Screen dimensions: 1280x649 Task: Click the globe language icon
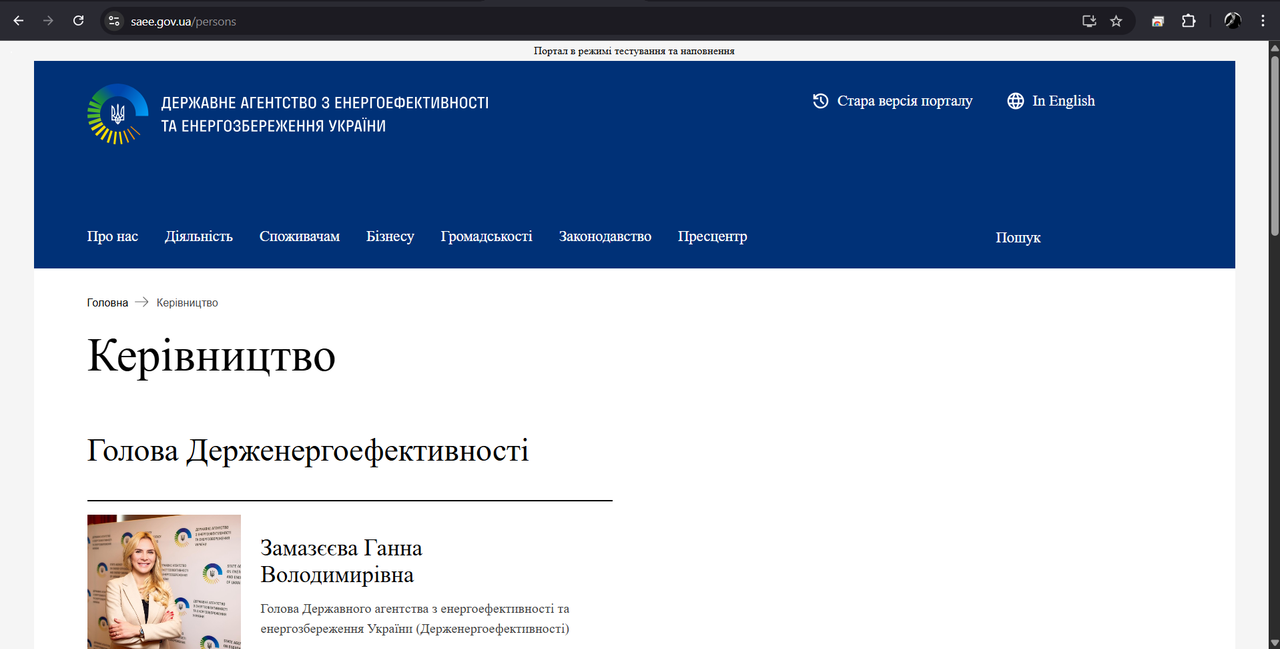[x=1016, y=101]
